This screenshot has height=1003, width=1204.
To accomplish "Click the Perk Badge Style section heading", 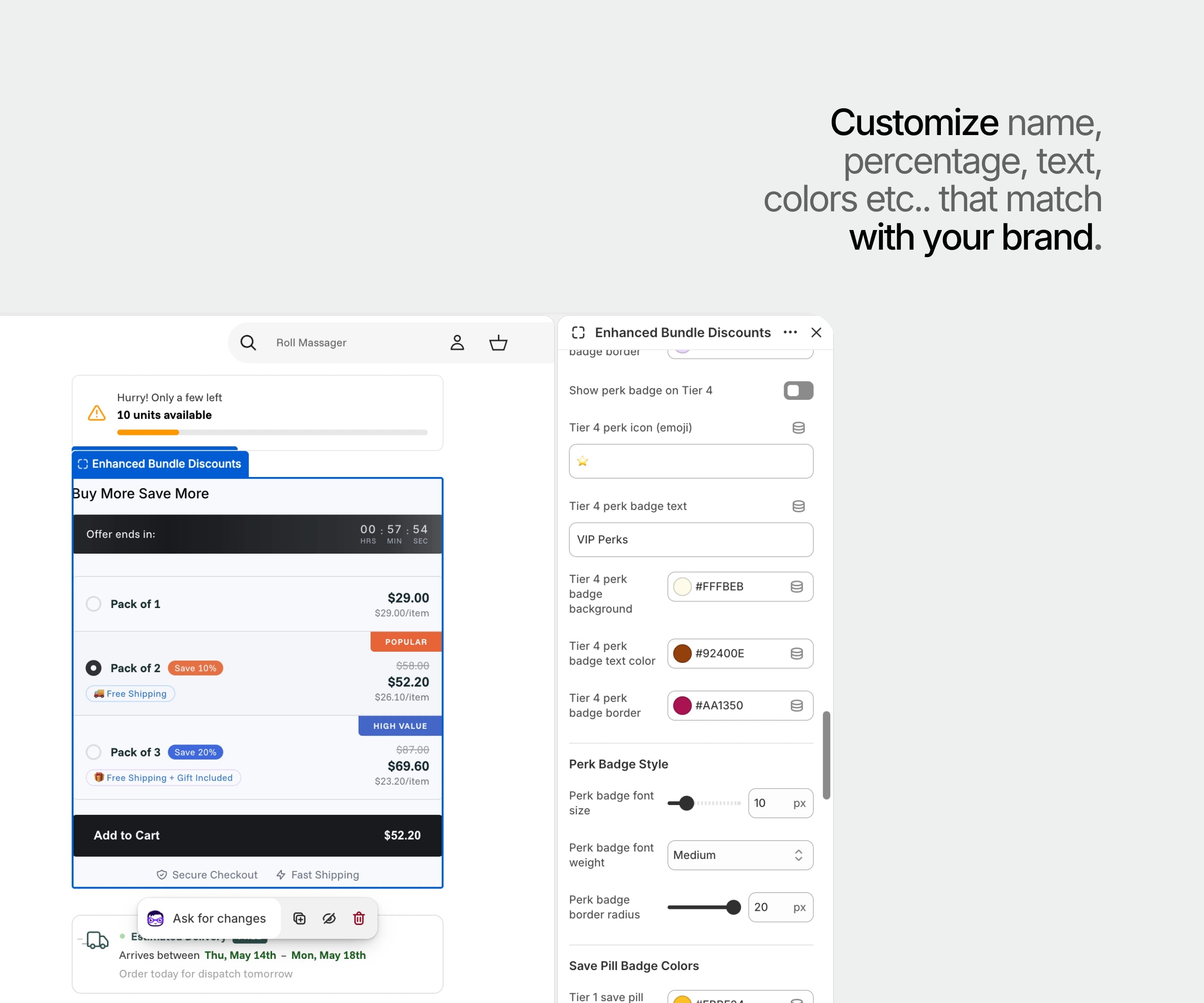I will [x=618, y=765].
